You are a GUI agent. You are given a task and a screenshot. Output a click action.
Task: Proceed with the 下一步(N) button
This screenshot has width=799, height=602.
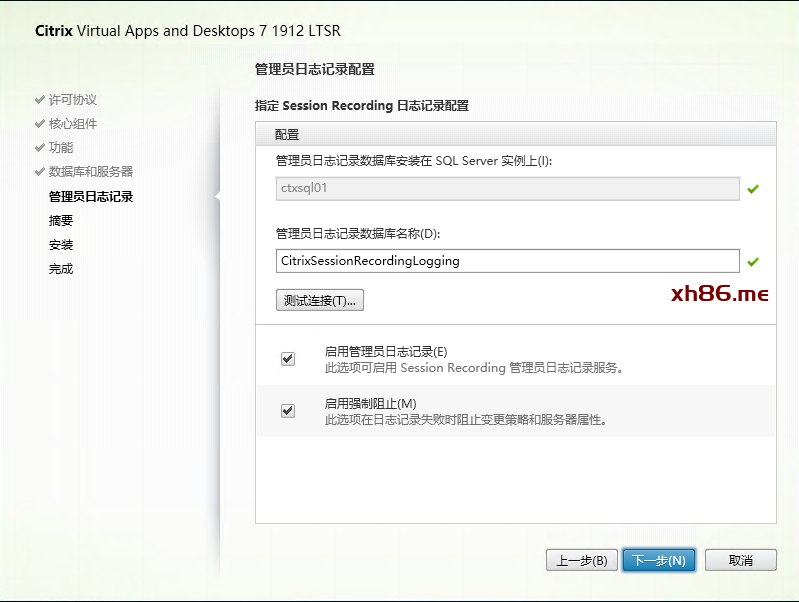click(658, 560)
